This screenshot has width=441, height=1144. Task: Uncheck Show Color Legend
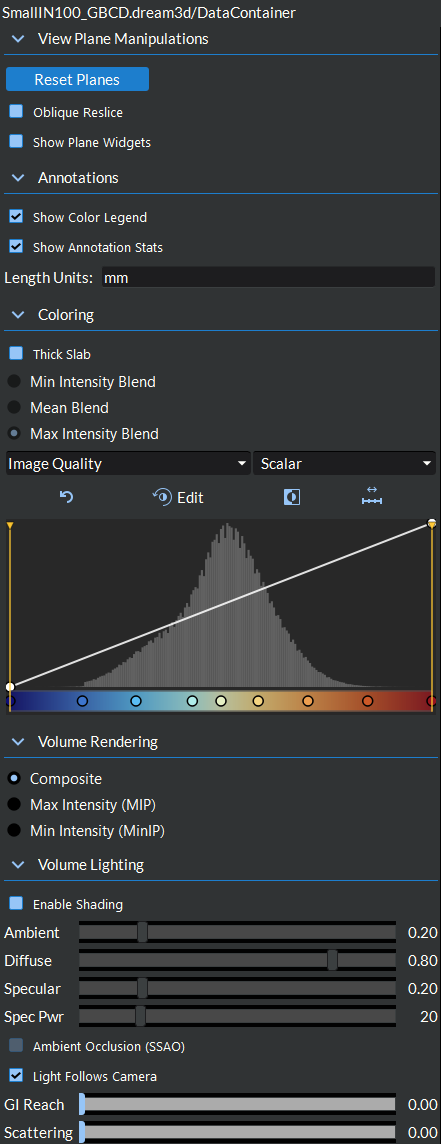tap(16, 217)
